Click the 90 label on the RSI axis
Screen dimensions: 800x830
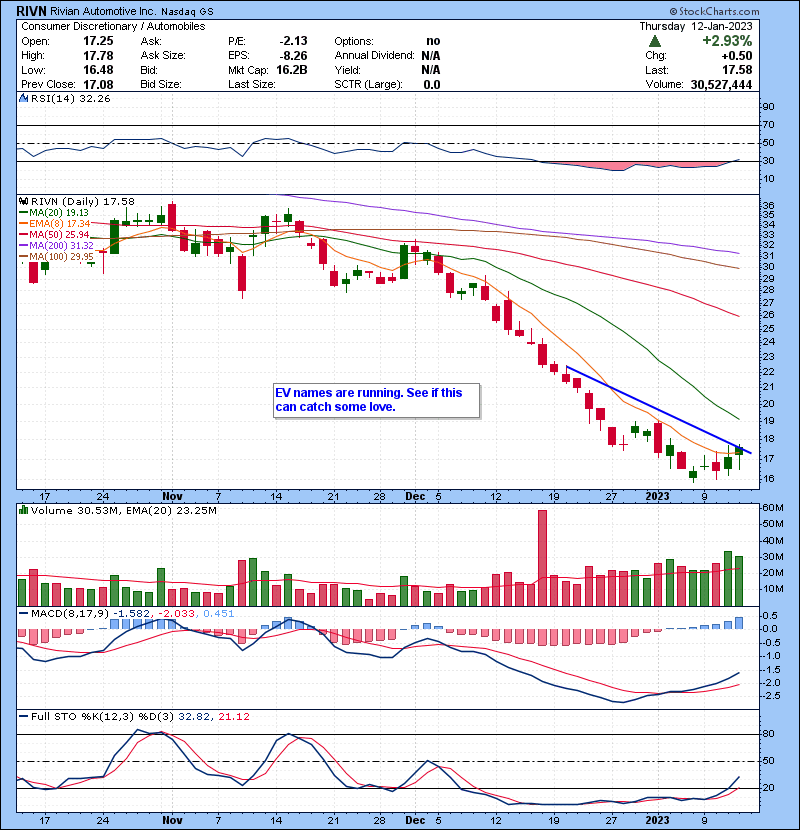click(768, 107)
